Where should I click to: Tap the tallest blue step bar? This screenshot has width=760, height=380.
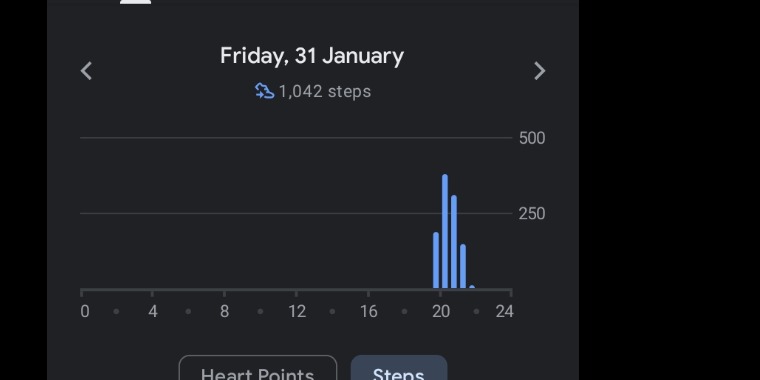[x=445, y=232]
